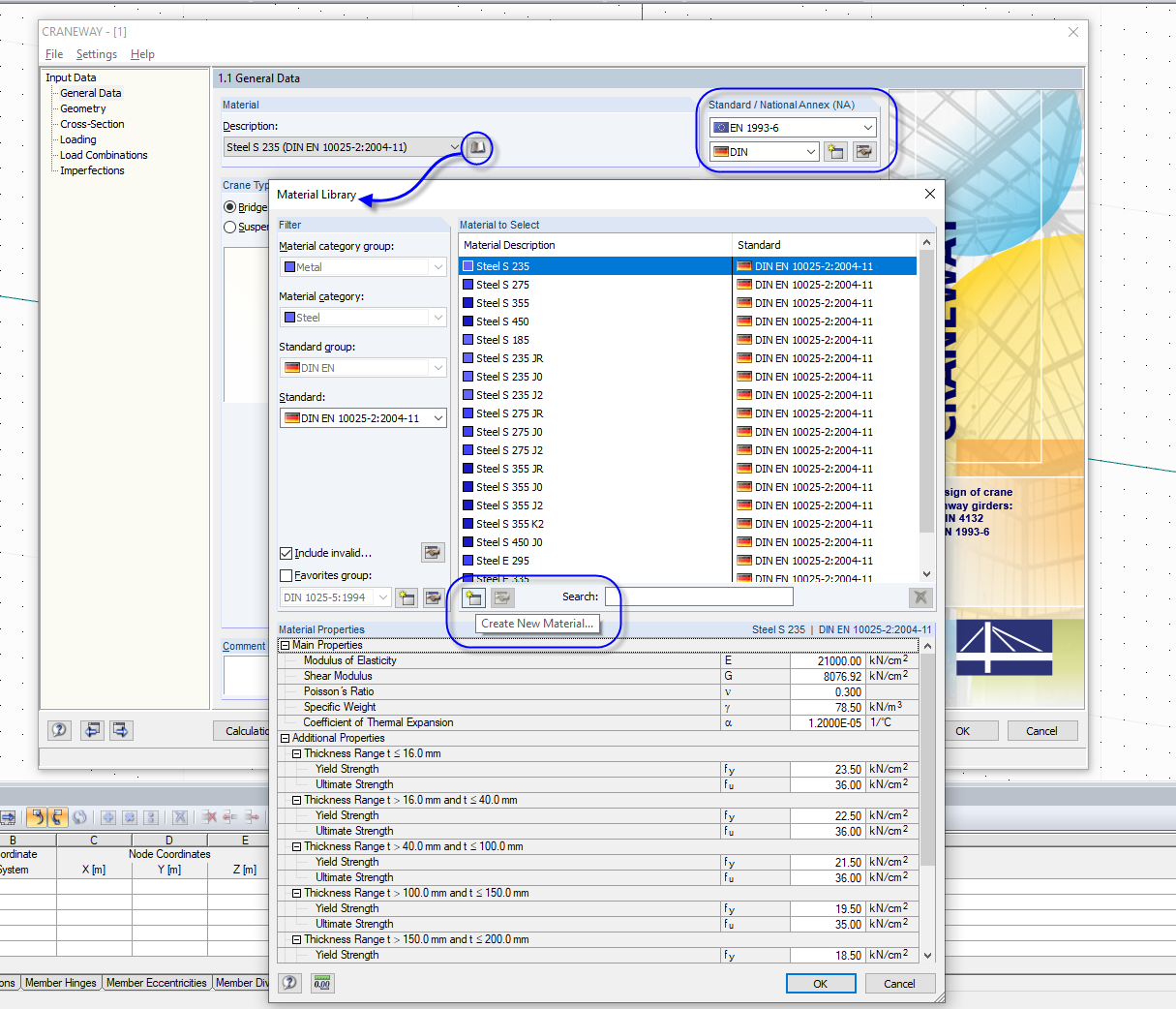
Task: Open the Standard group DIN EN dropdown
Action: point(438,368)
